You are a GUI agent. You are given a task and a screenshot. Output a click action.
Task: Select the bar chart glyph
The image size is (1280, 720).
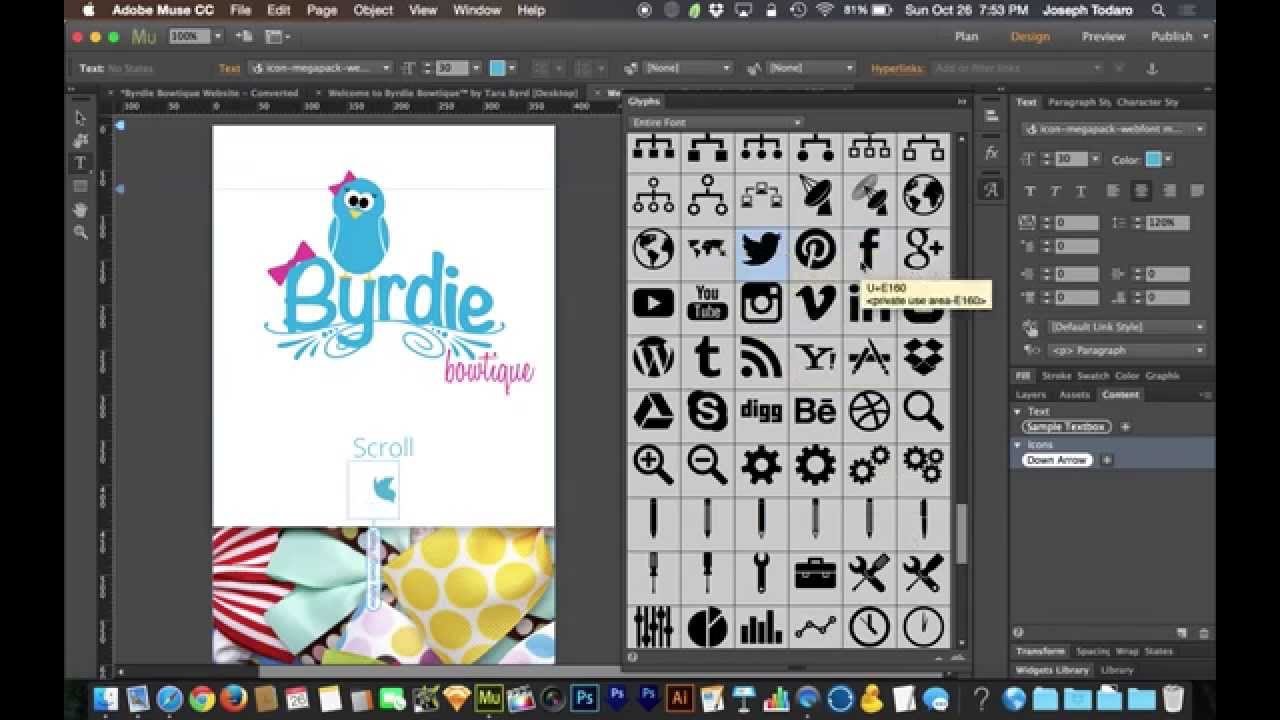761,627
